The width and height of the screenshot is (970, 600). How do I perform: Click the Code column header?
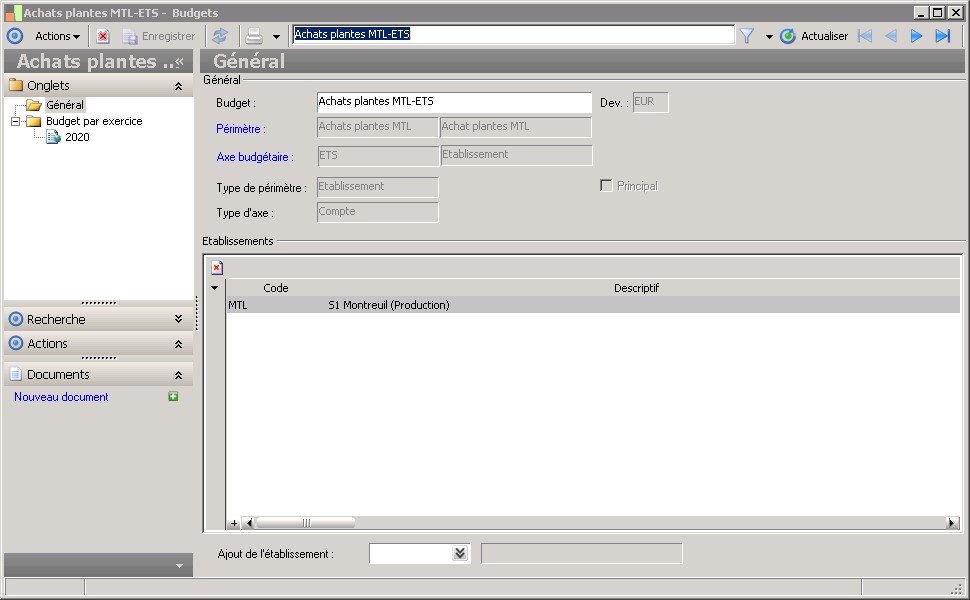coord(276,288)
